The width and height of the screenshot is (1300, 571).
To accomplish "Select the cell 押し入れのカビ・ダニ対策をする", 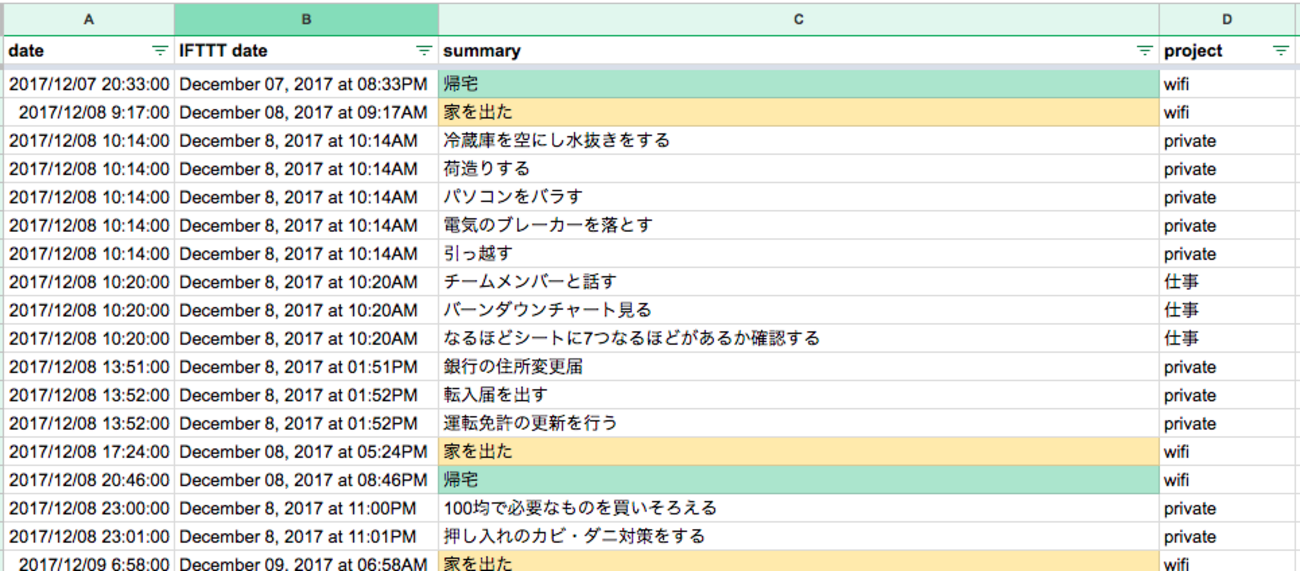I will tap(799, 536).
